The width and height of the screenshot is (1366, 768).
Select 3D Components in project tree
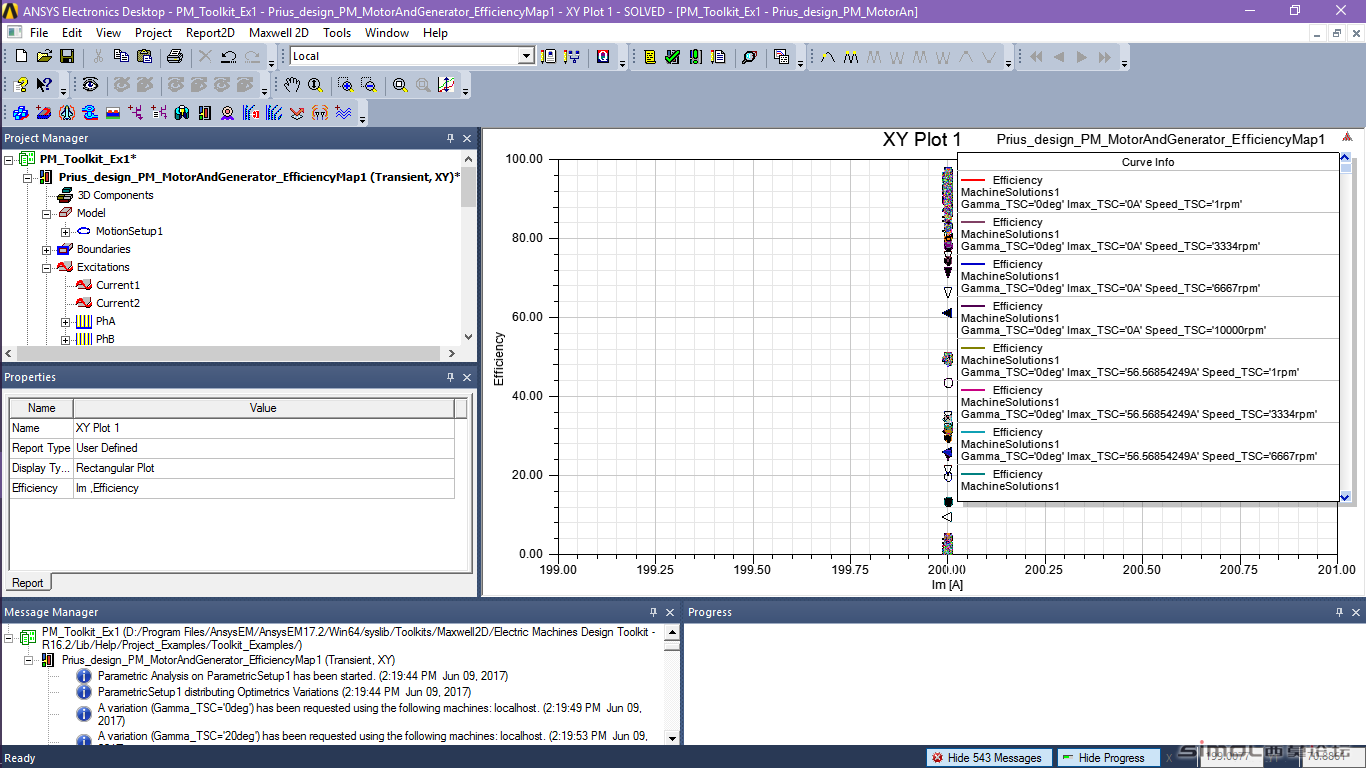click(115, 195)
